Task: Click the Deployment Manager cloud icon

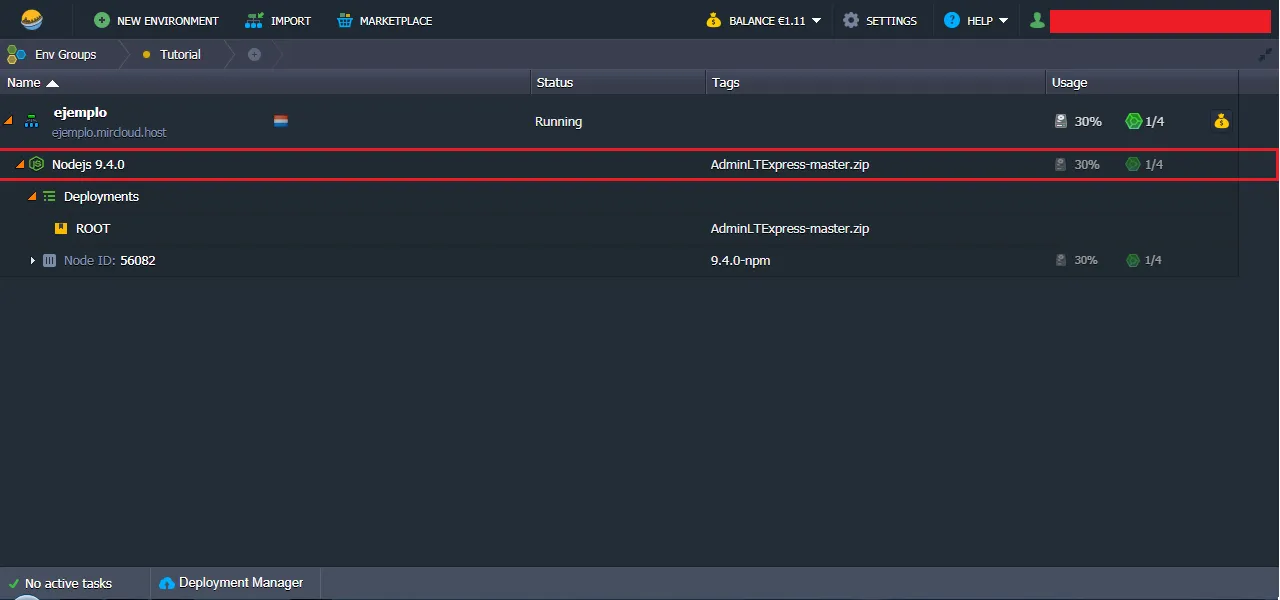Action: (x=167, y=583)
